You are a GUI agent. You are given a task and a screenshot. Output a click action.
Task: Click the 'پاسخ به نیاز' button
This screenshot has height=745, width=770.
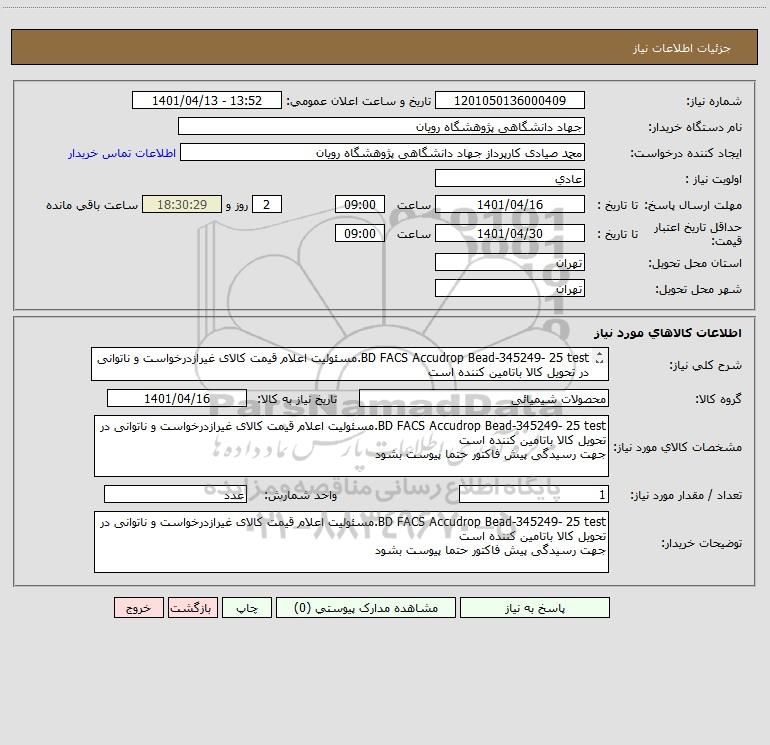coord(534,608)
